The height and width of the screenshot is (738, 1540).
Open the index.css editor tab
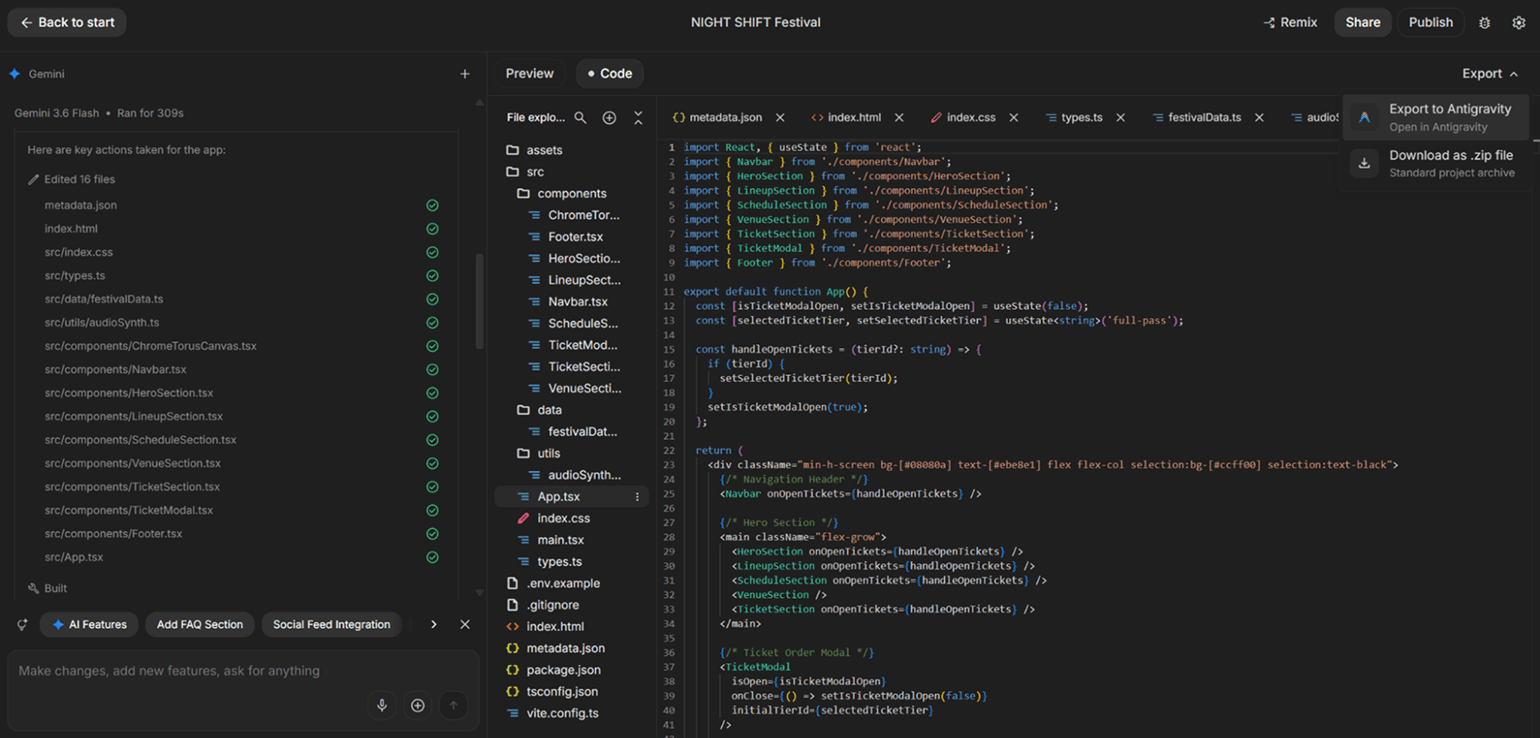click(963, 117)
